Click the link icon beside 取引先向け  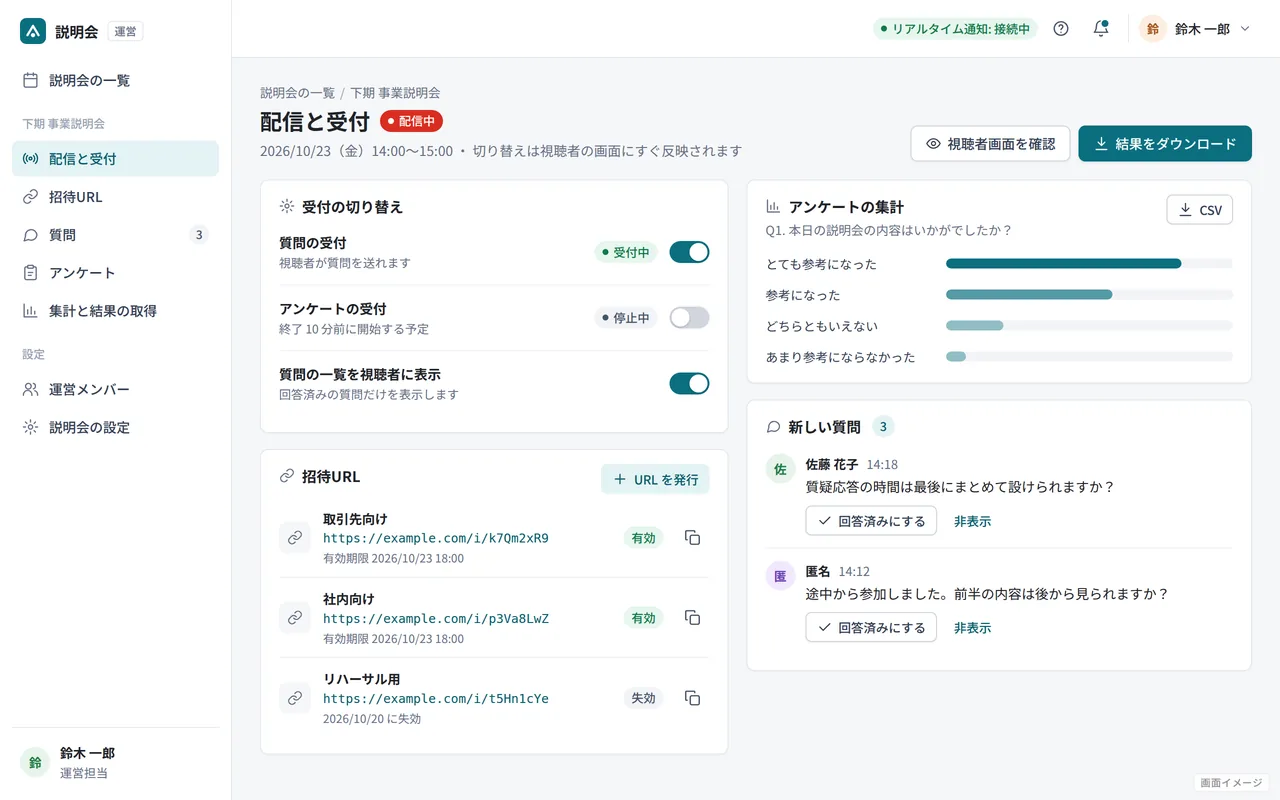point(295,538)
